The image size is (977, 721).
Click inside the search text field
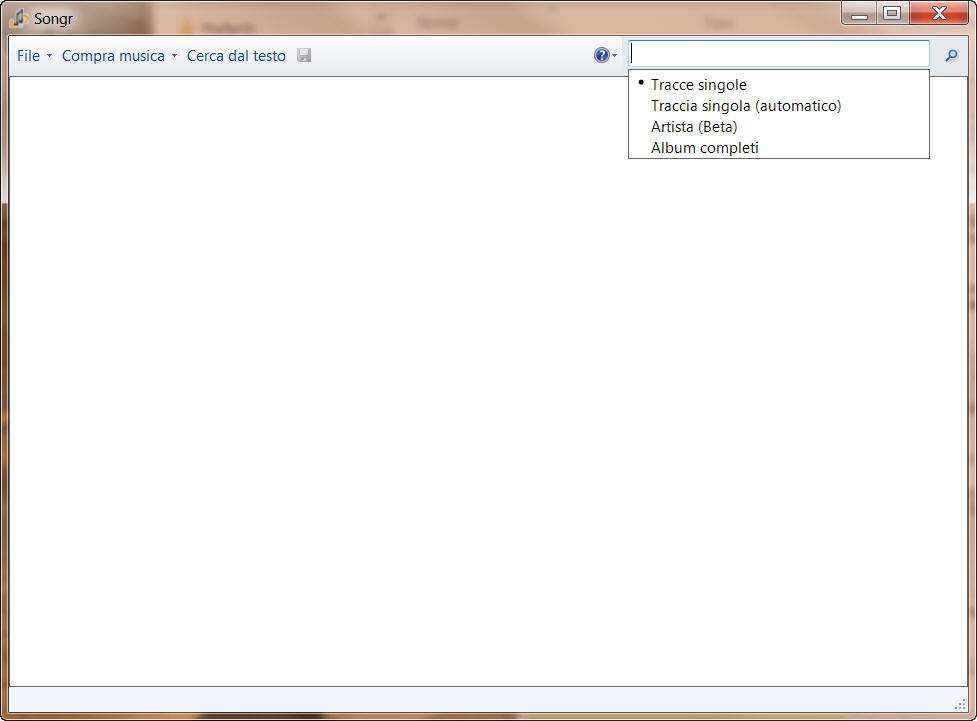(x=779, y=54)
